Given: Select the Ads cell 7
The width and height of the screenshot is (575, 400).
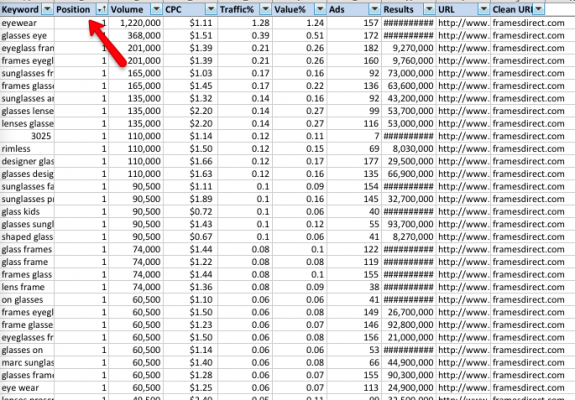Looking at the screenshot, I should tap(354, 136).
